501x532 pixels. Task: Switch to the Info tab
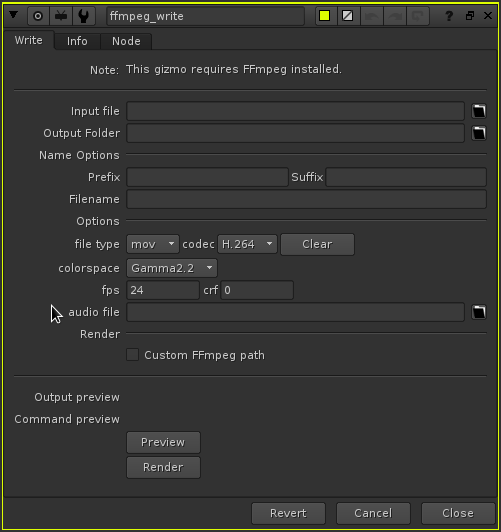[77, 41]
